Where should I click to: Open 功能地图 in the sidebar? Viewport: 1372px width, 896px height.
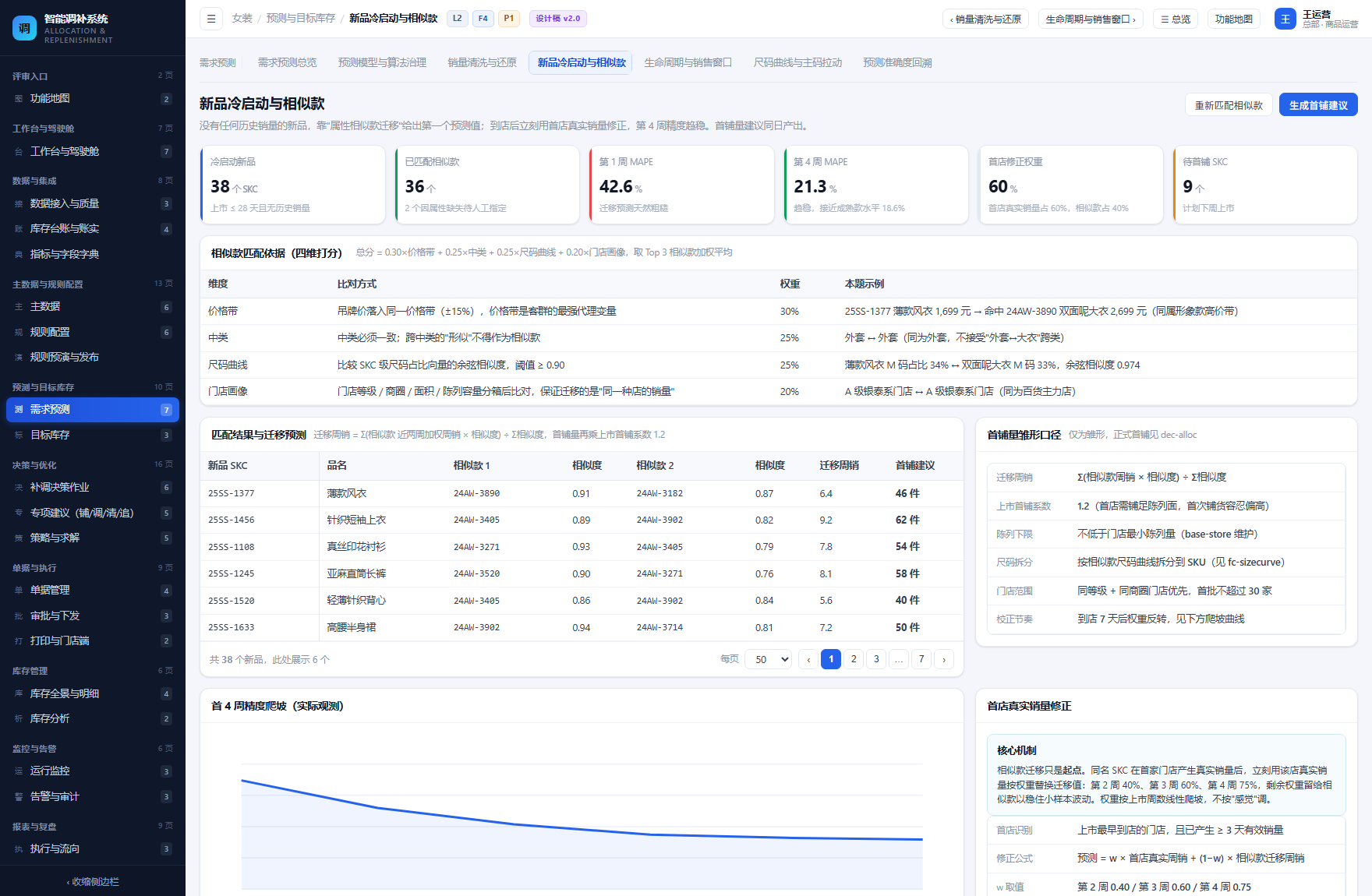coord(93,99)
